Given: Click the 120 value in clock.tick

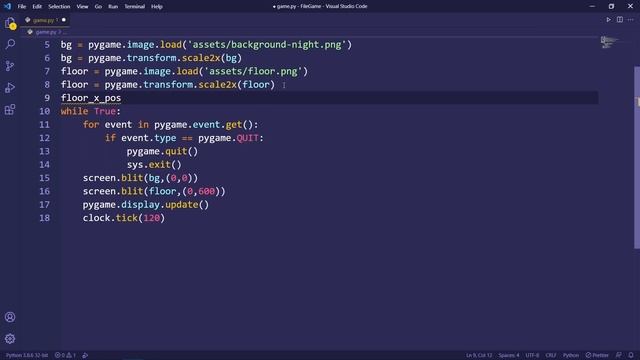Looking at the screenshot, I should click(151, 218).
